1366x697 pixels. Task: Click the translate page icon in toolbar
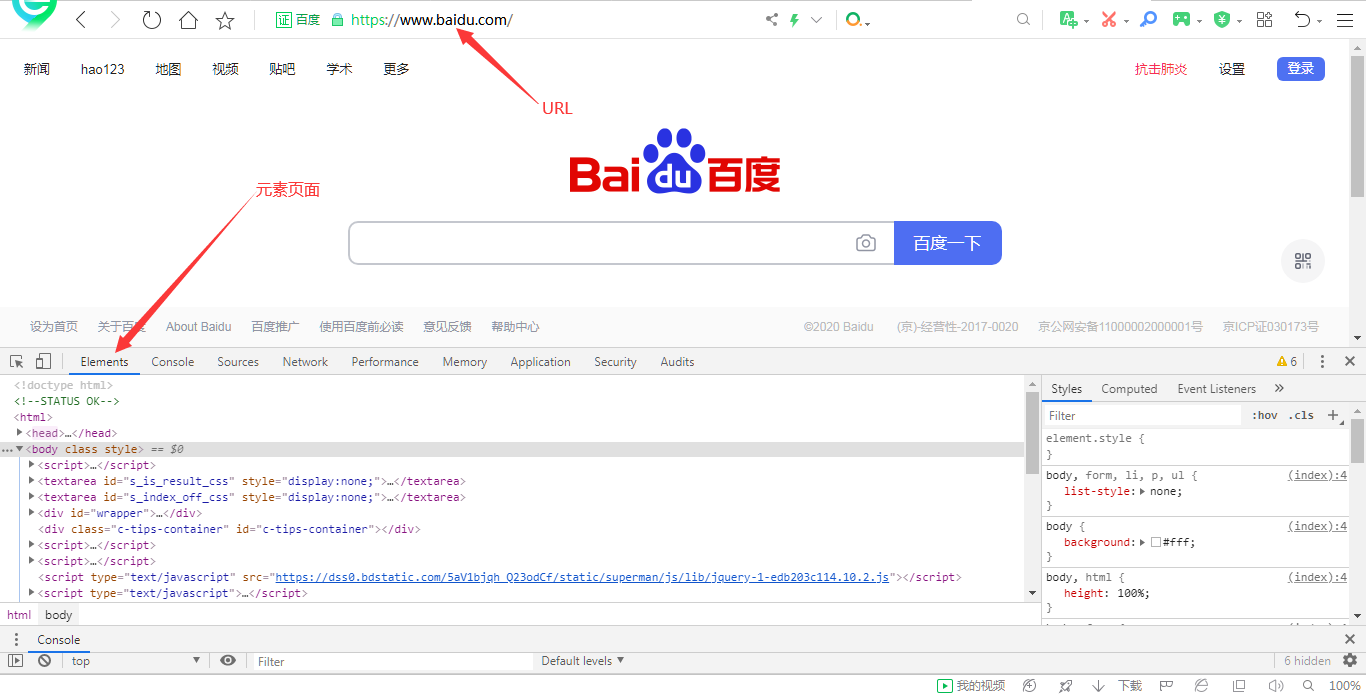1070,18
